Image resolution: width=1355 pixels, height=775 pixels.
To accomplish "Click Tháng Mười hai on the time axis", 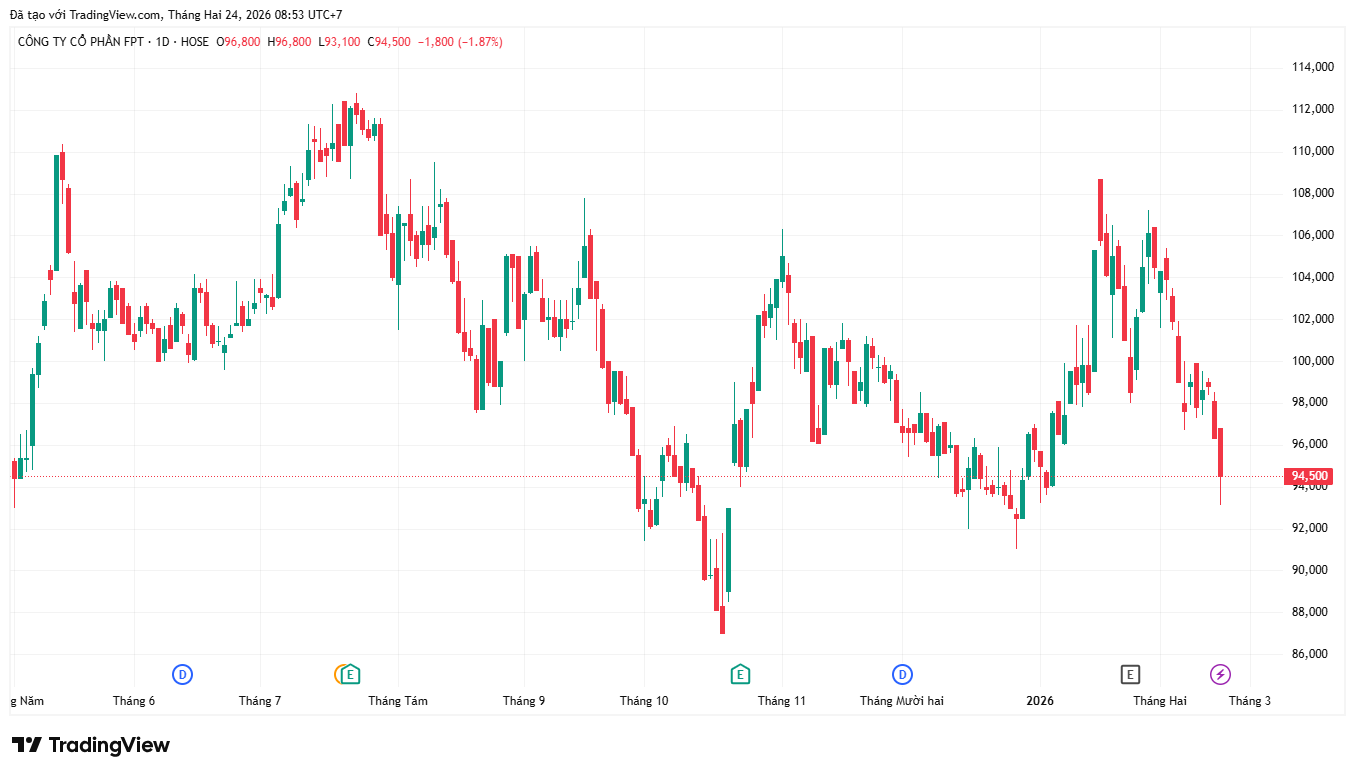I will [x=901, y=701].
